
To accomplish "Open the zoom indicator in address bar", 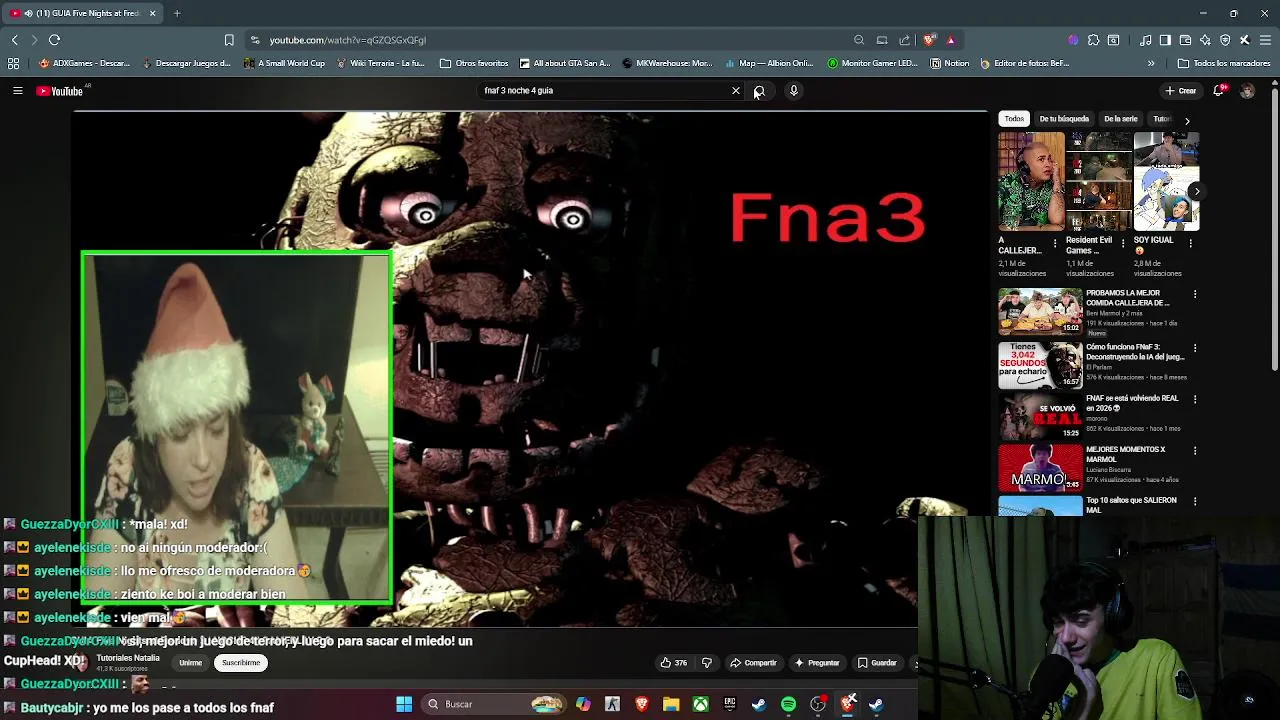I will [859, 40].
